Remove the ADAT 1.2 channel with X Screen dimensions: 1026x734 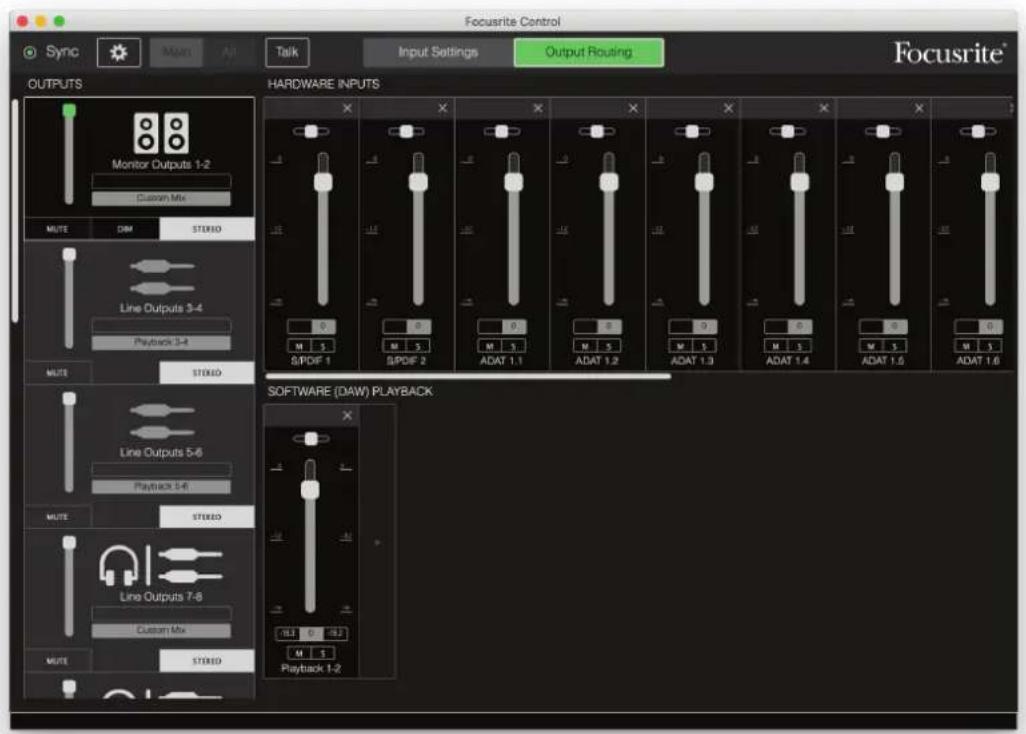pyautogui.click(x=633, y=108)
